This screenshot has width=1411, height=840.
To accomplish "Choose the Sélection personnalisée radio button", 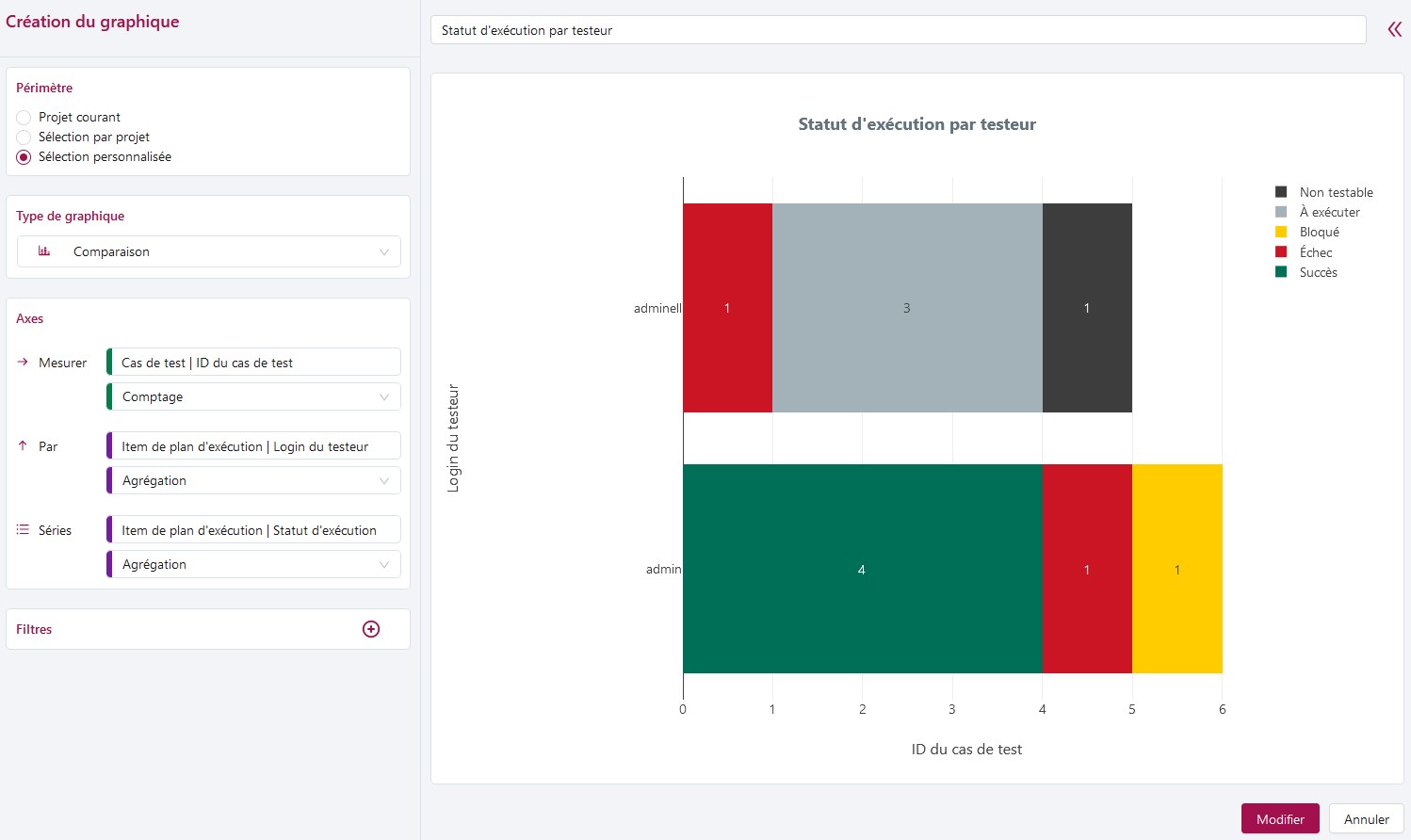I will point(24,157).
